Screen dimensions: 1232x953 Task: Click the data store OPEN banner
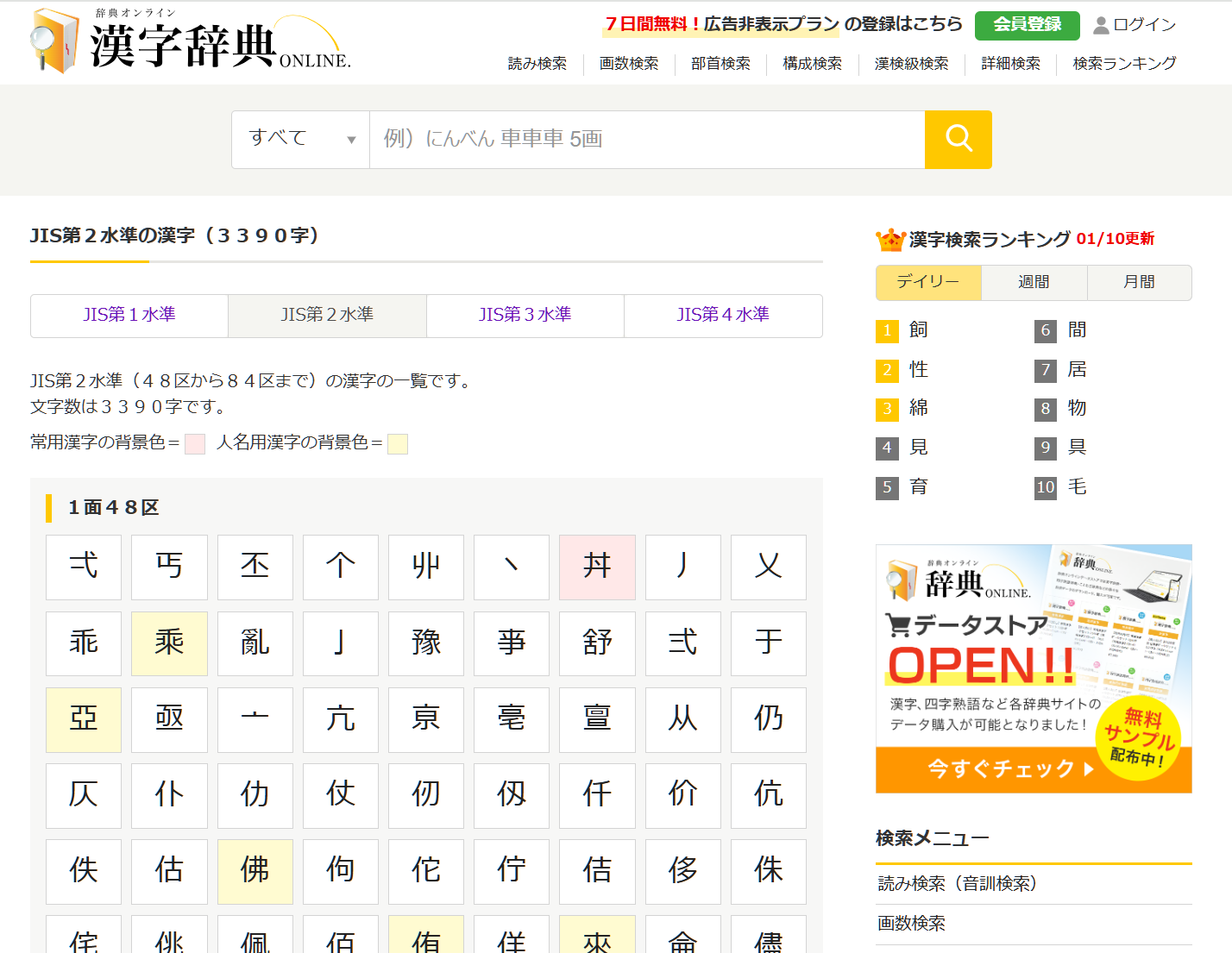coord(1033,668)
